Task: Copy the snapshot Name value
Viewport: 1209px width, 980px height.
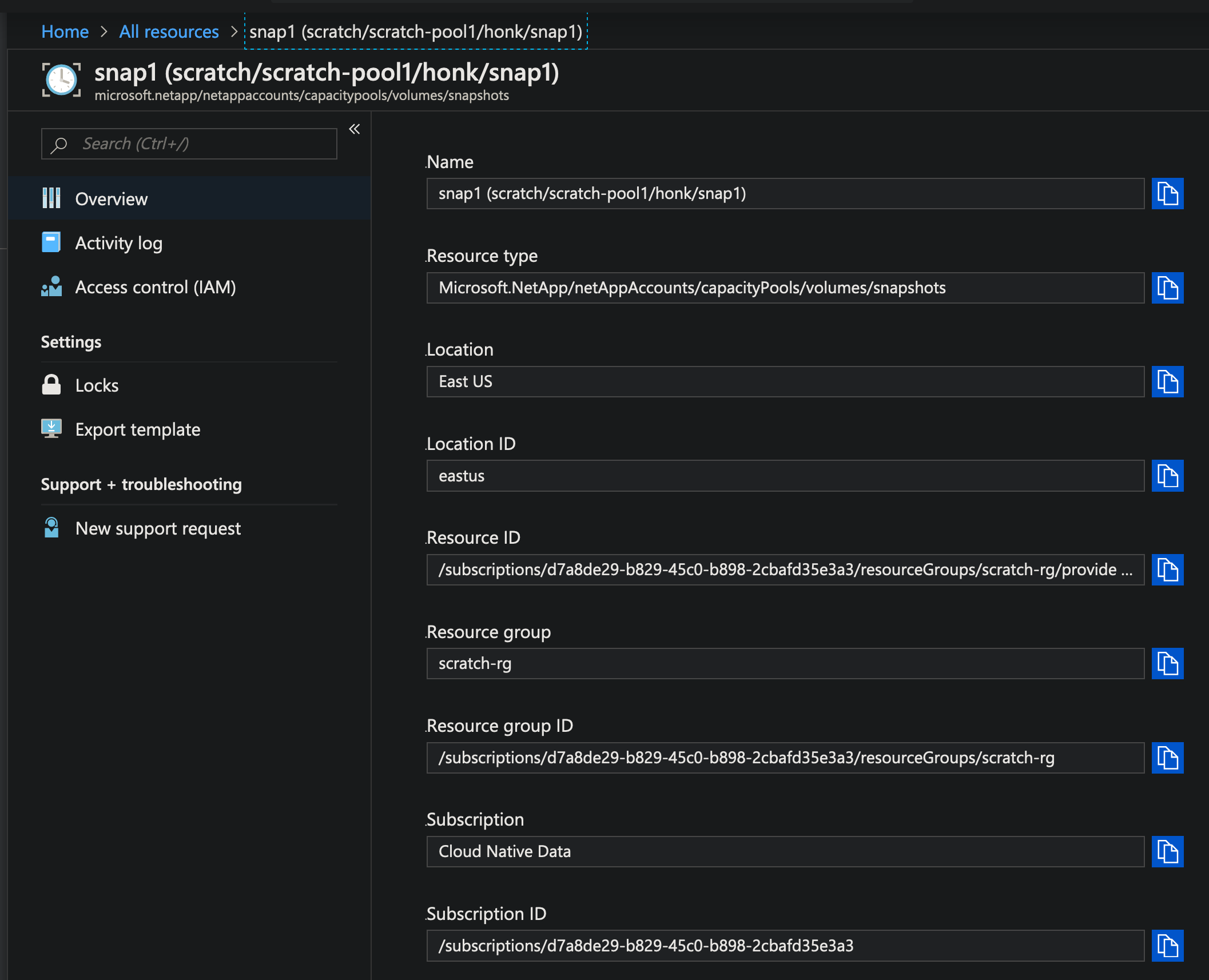Action: click(1168, 194)
